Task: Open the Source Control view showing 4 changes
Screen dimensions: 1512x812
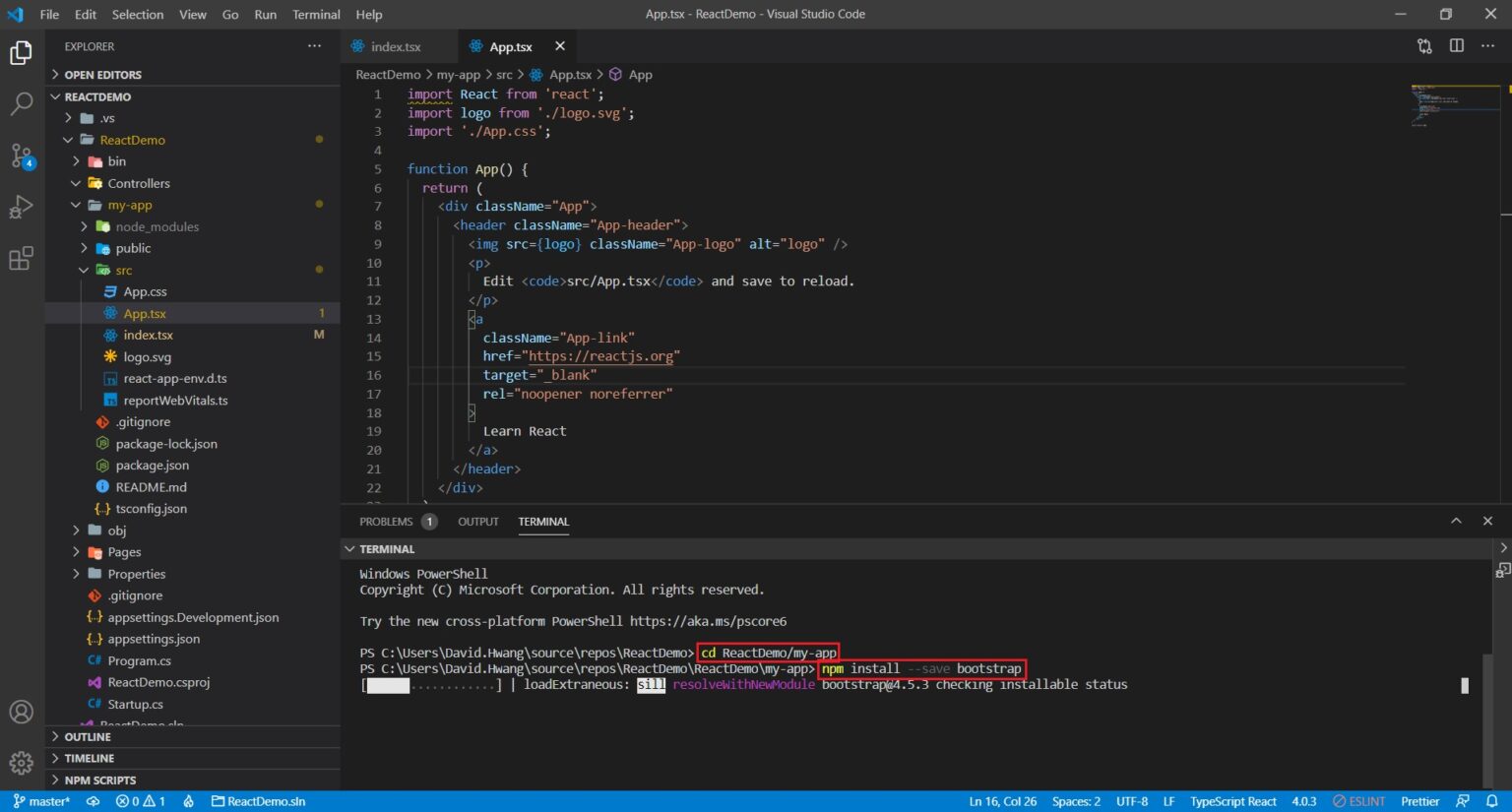Action: point(22,156)
